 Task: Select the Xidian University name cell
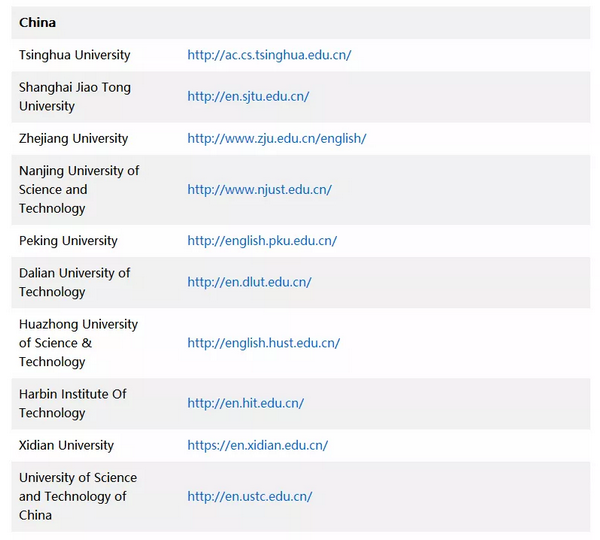[66, 445]
